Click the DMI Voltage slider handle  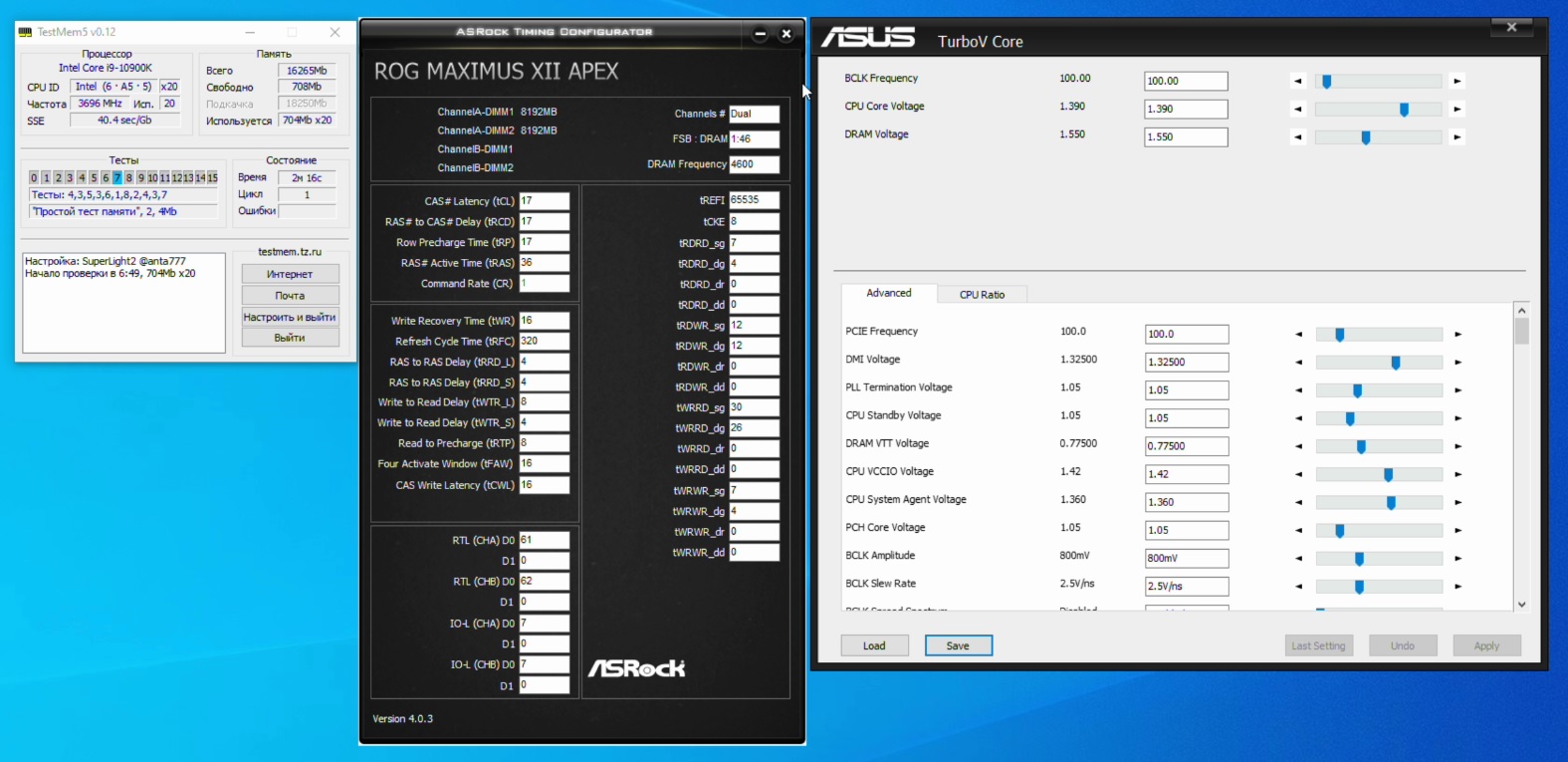click(1396, 363)
